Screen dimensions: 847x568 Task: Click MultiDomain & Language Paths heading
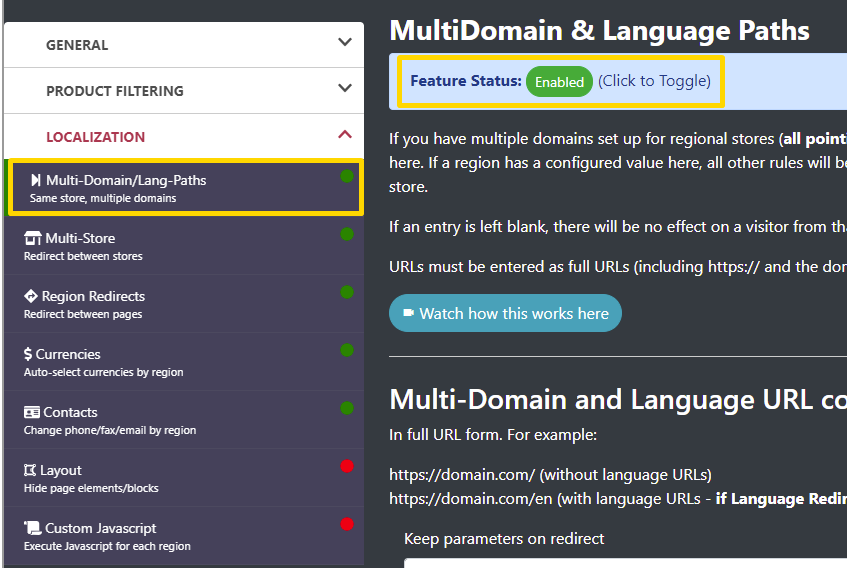tap(599, 30)
